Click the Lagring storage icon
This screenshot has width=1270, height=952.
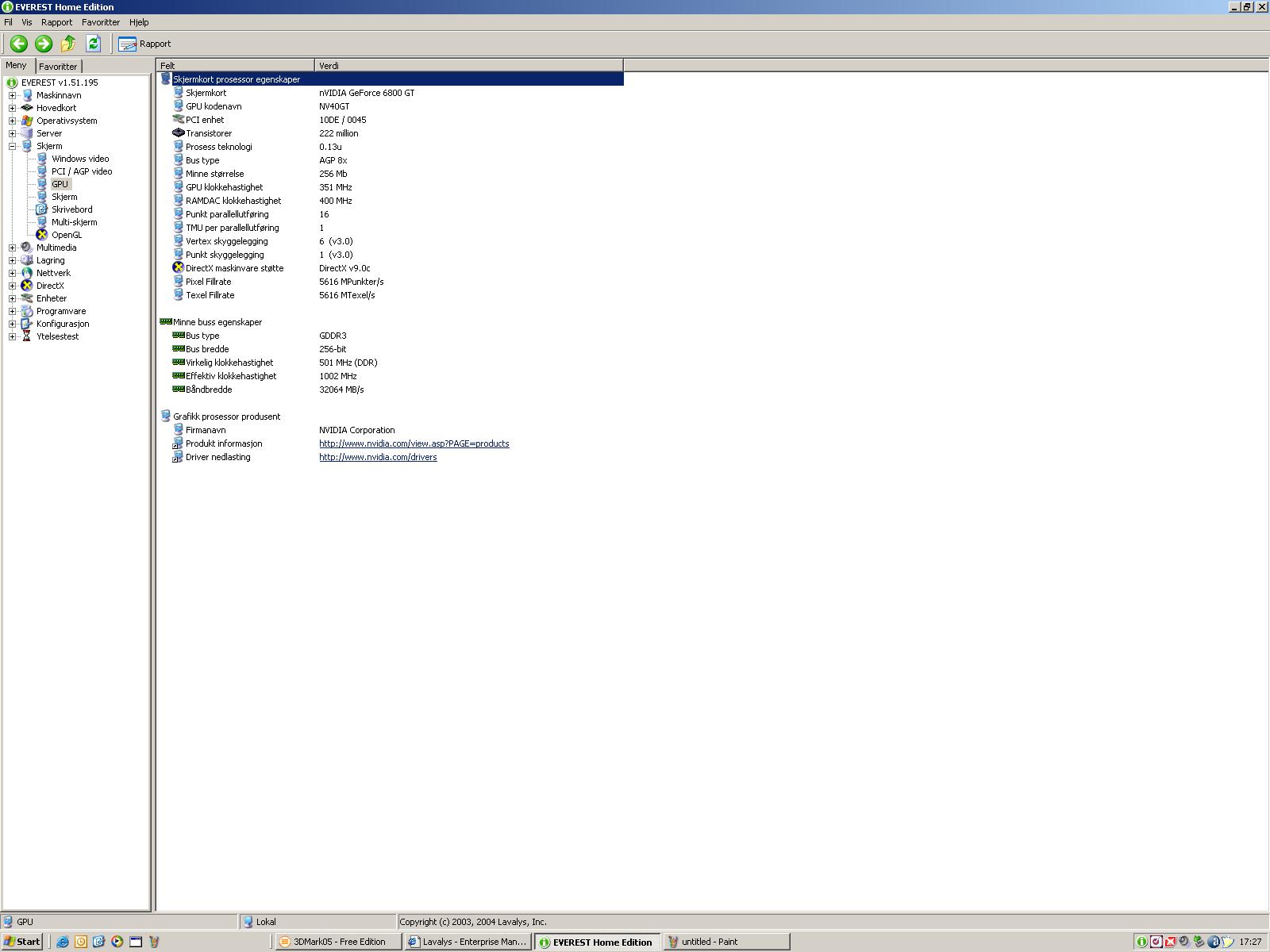(27, 260)
